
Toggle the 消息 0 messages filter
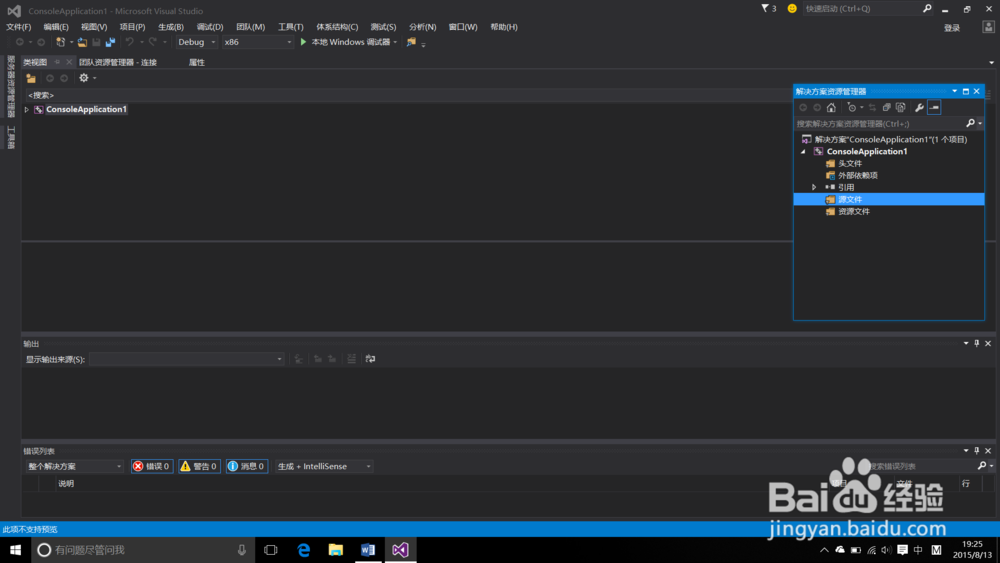click(246, 466)
